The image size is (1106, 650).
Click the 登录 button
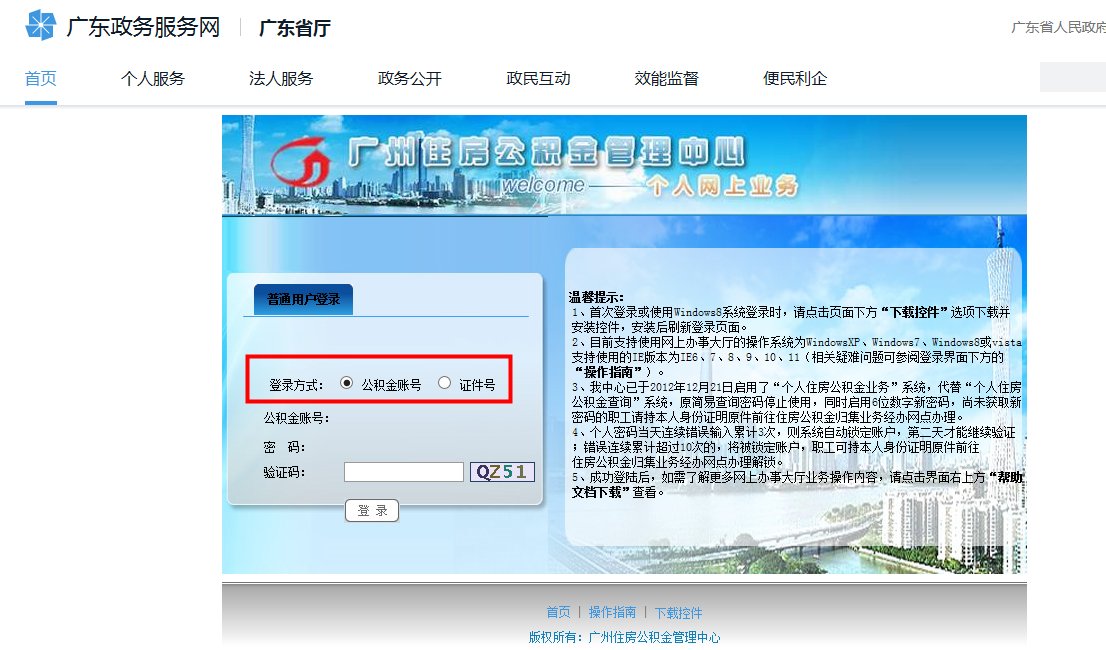coord(372,510)
